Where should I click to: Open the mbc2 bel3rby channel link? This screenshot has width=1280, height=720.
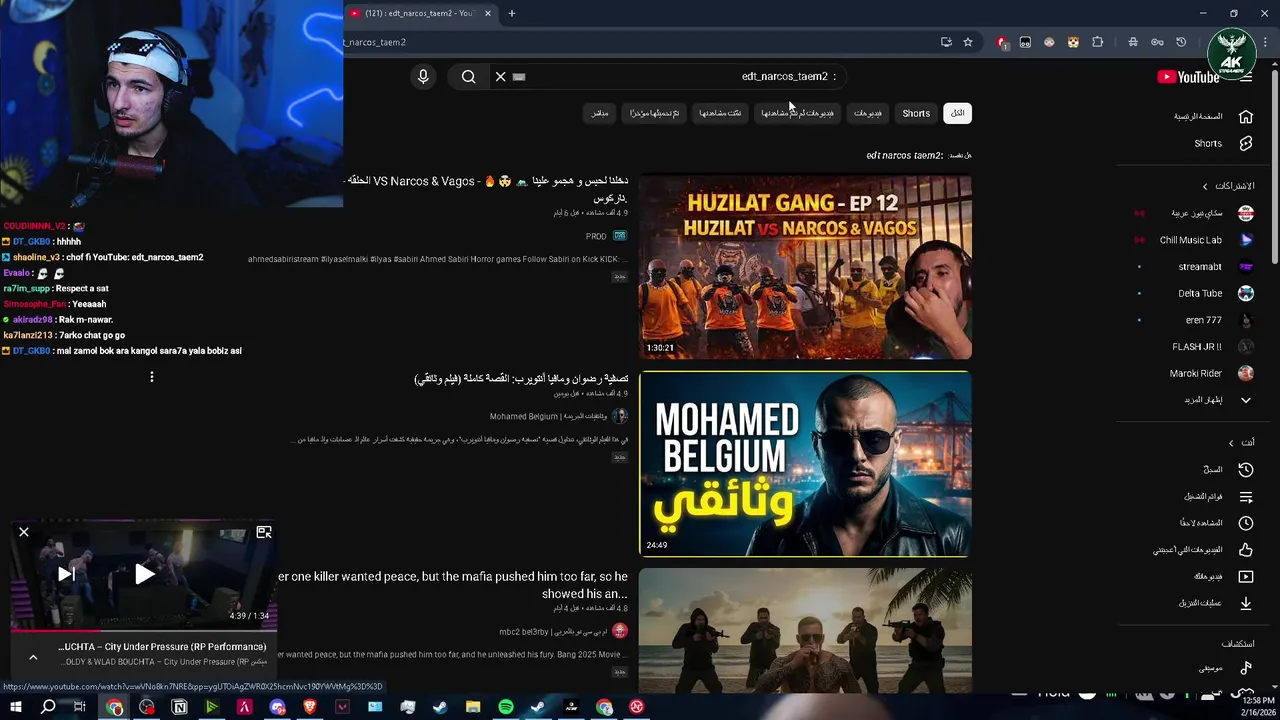(x=553, y=632)
